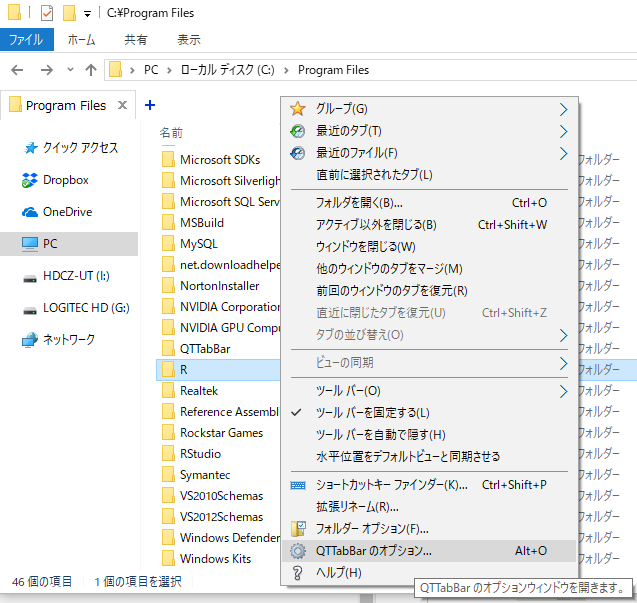This screenshot has height=603, width=637.
Task: Choose 水平位置をデフォルトビューと同期させる entry
Action: click(429, 457)
